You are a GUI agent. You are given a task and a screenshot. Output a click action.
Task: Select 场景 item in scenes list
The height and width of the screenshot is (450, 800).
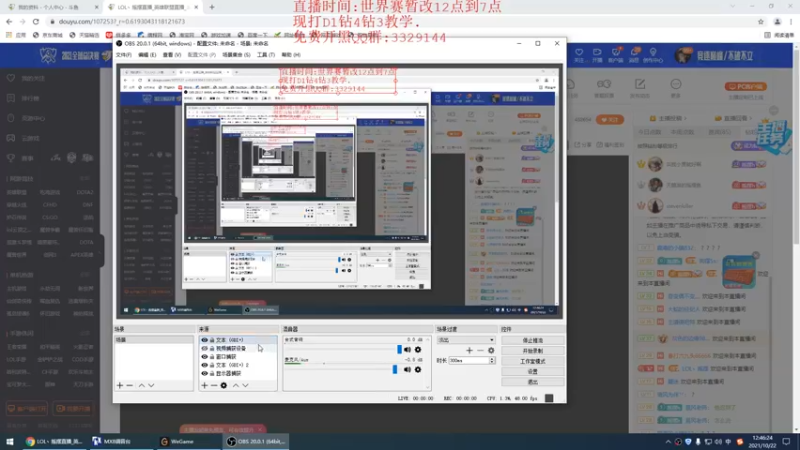tap(154, 340)
